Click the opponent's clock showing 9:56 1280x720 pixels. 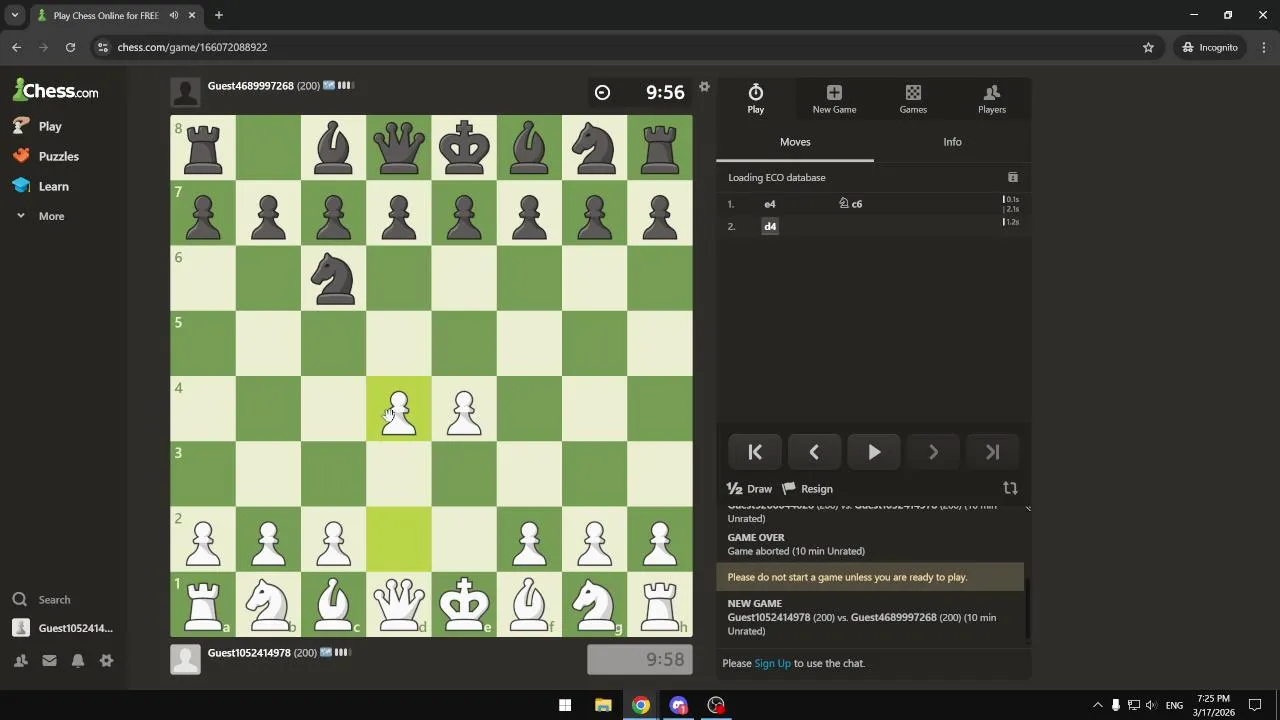pyautogui.click(x=640, y=92)
